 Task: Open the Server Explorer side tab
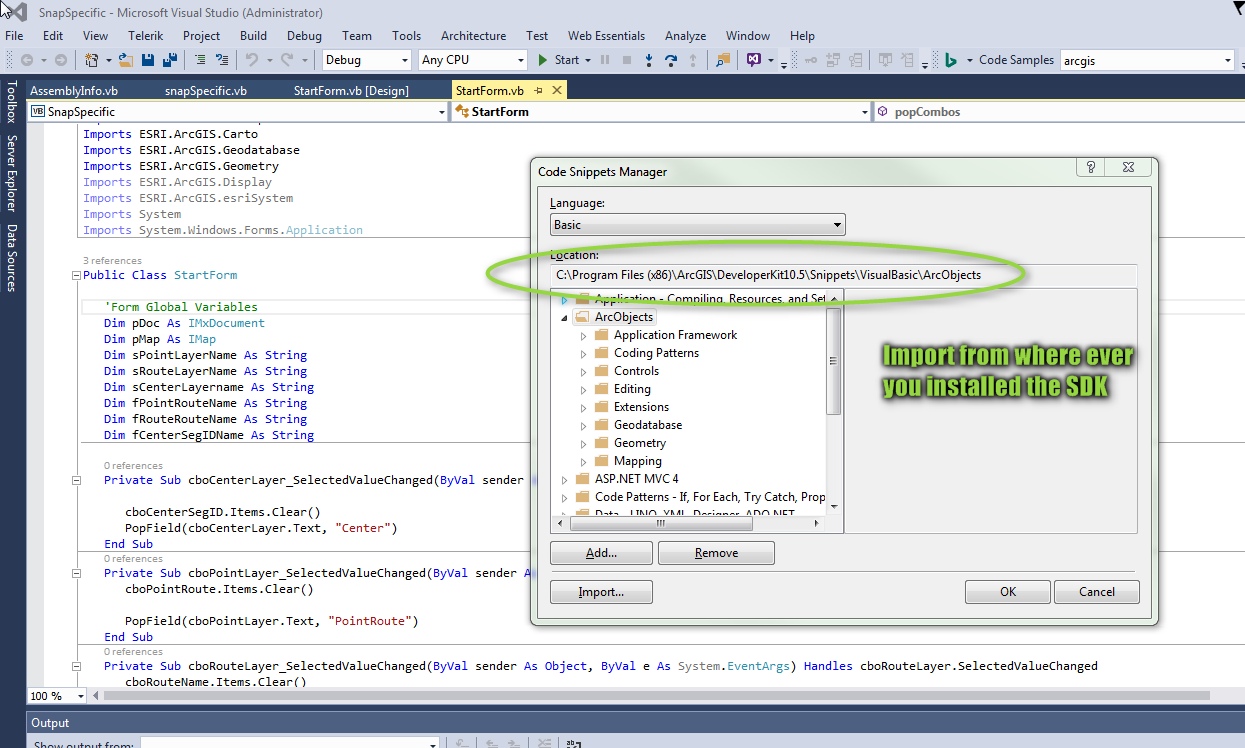tap(12, 173)
